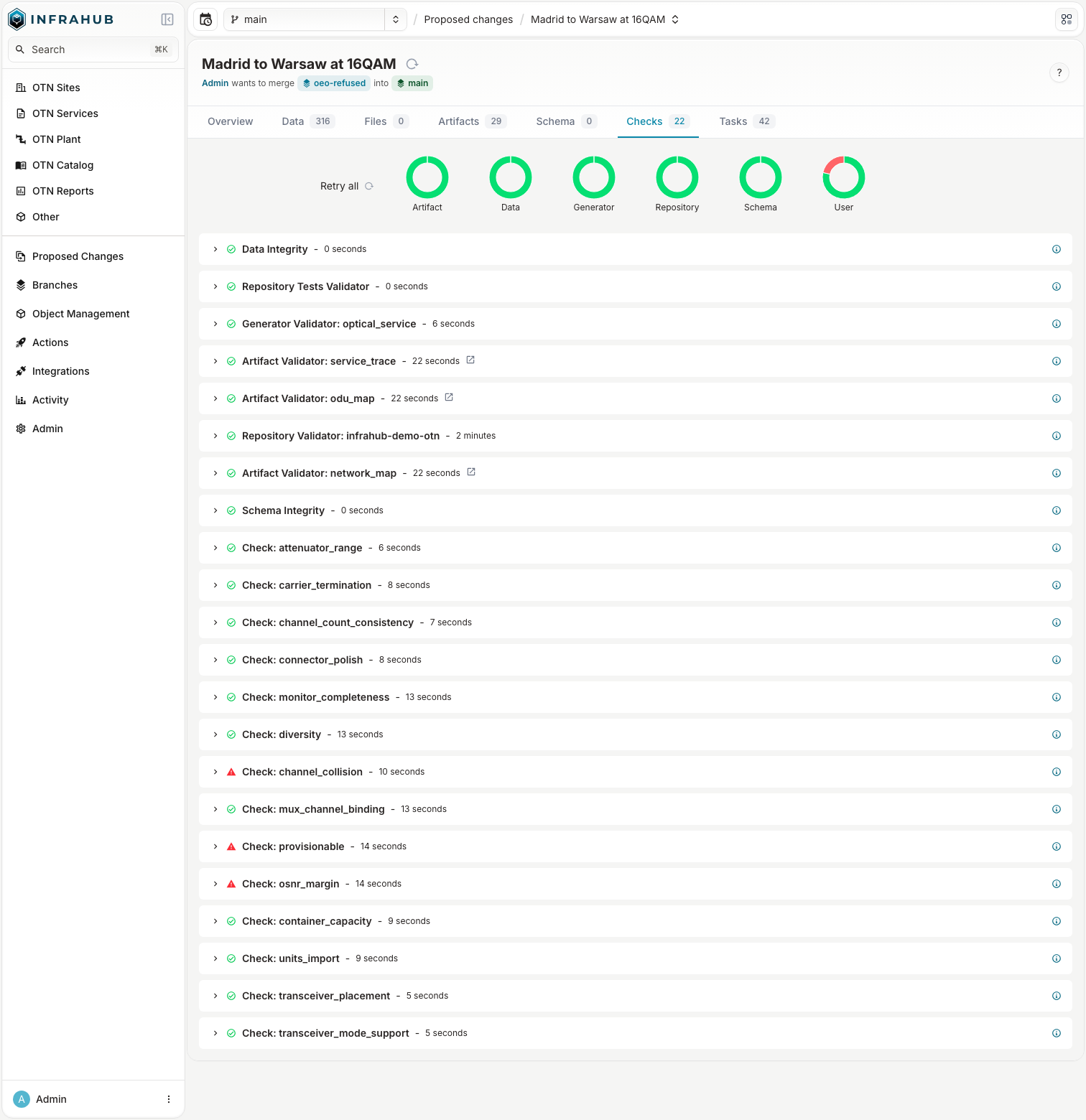The width and height of the screenshot is (1086, 1120).
Task: Show info for Schema Integrity row
Action: (x=1057, y=510)
